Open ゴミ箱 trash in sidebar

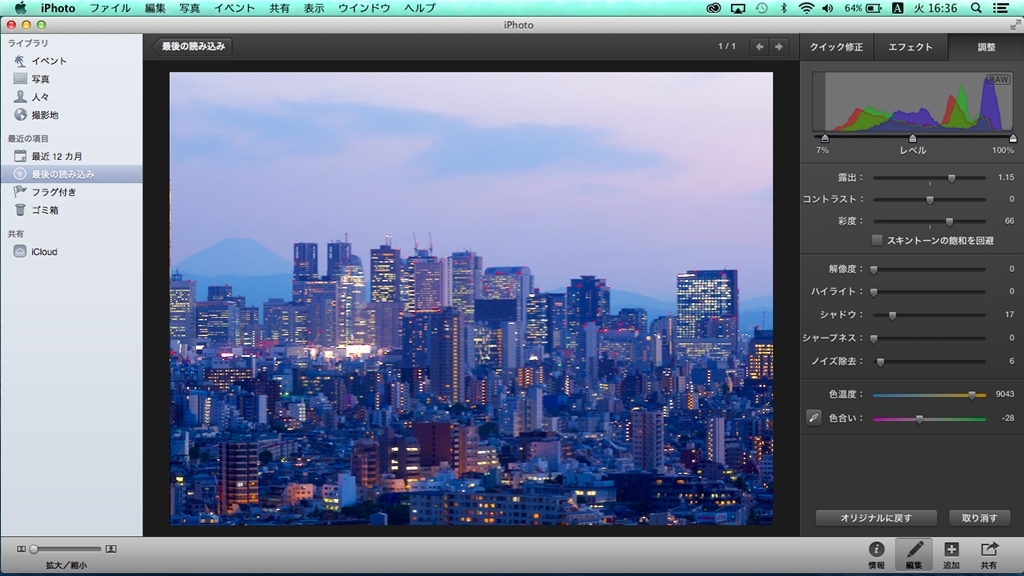44,210
